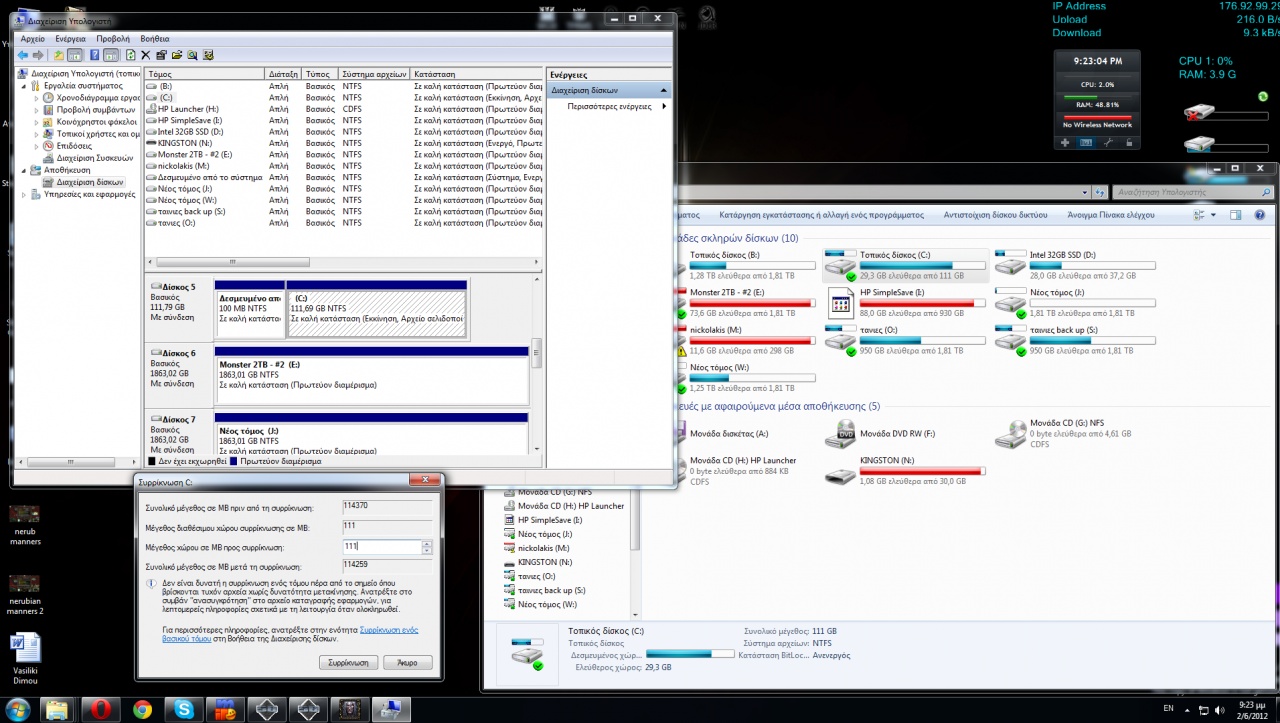Open Opera browser from taskbar
This screenshot has width=1280, height=723.
[x=100, y=709]
